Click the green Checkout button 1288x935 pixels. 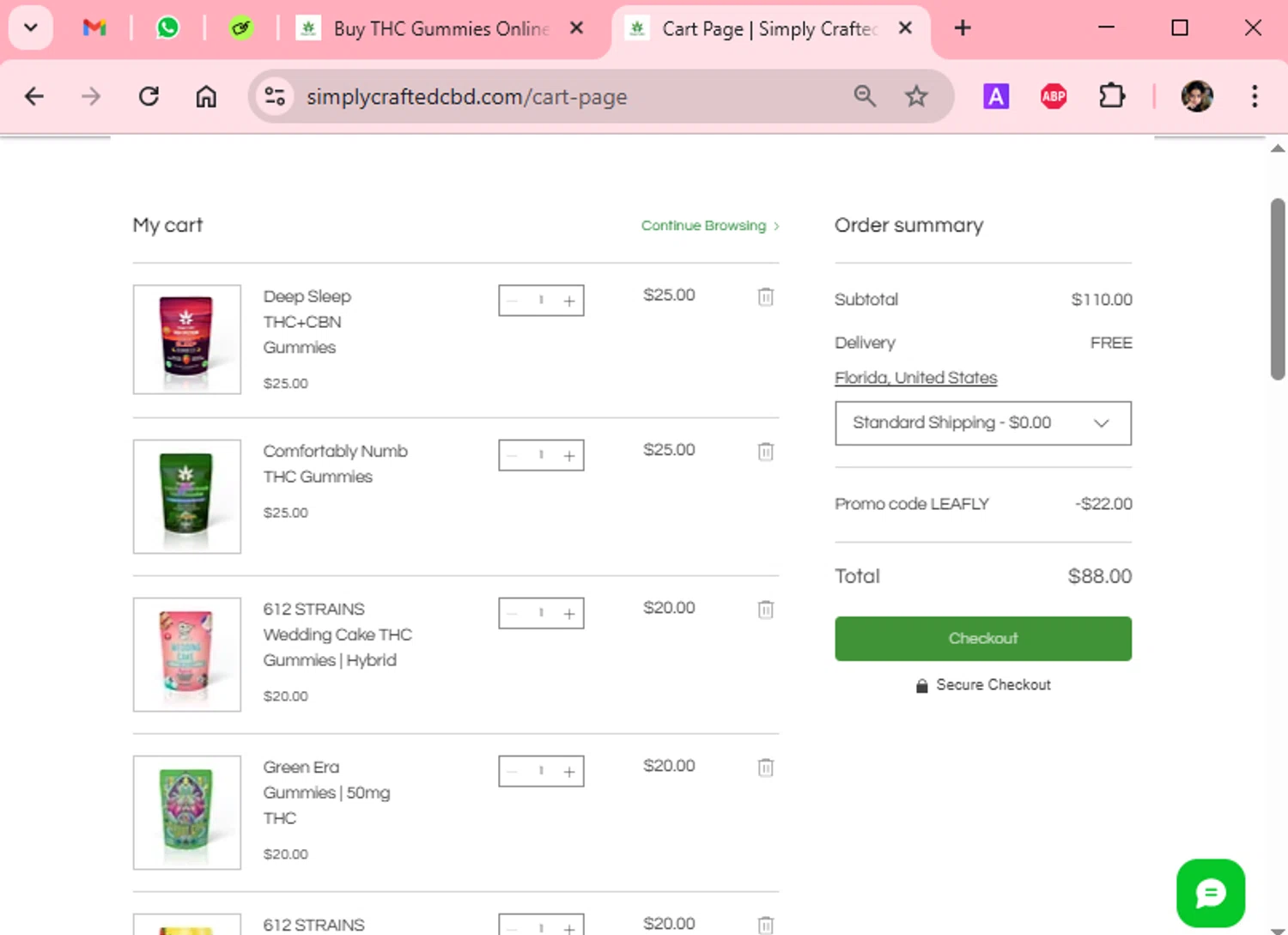tap(983, 639)
